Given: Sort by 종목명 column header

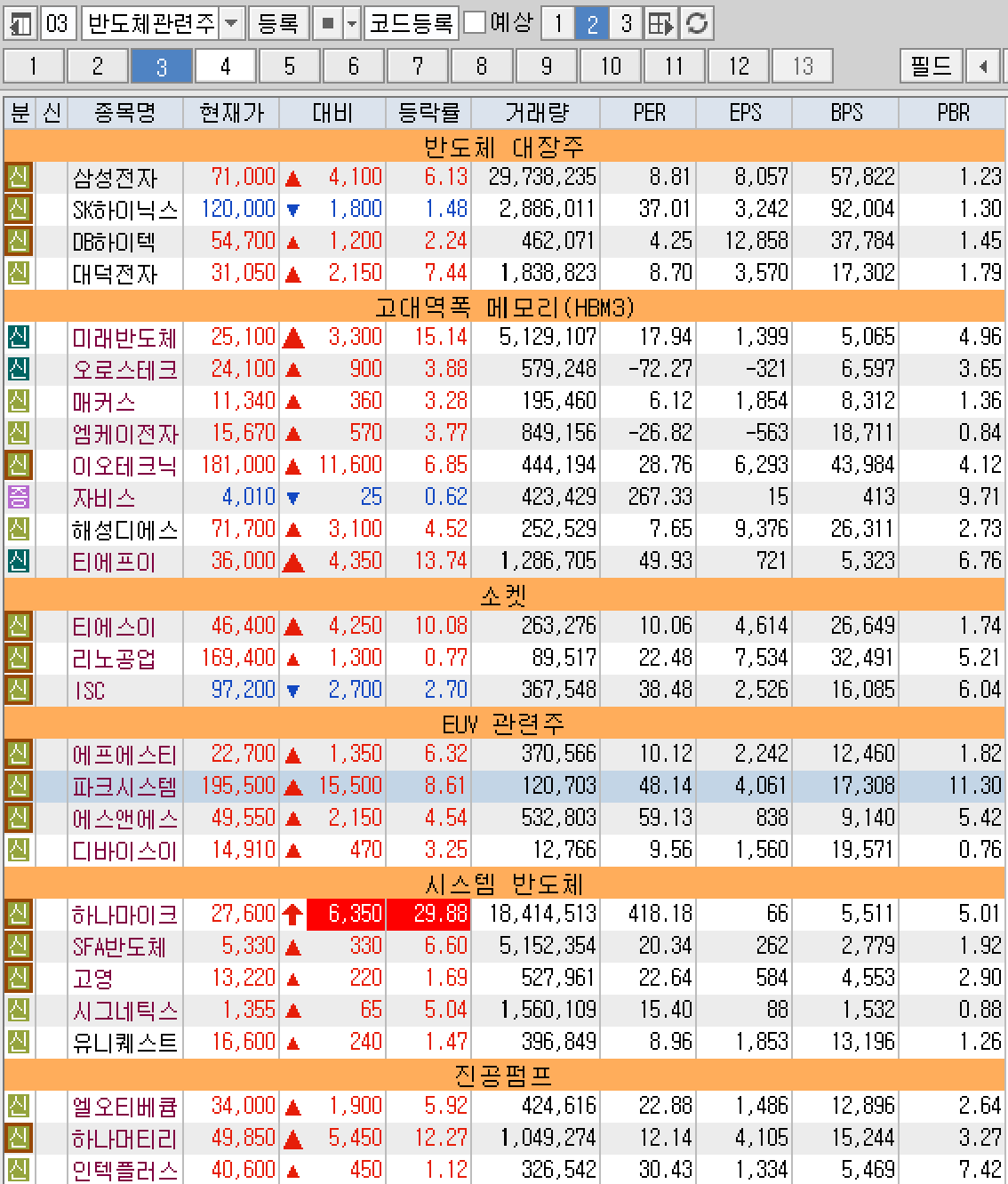Looking at the screenshot, I should click(125, 113).
